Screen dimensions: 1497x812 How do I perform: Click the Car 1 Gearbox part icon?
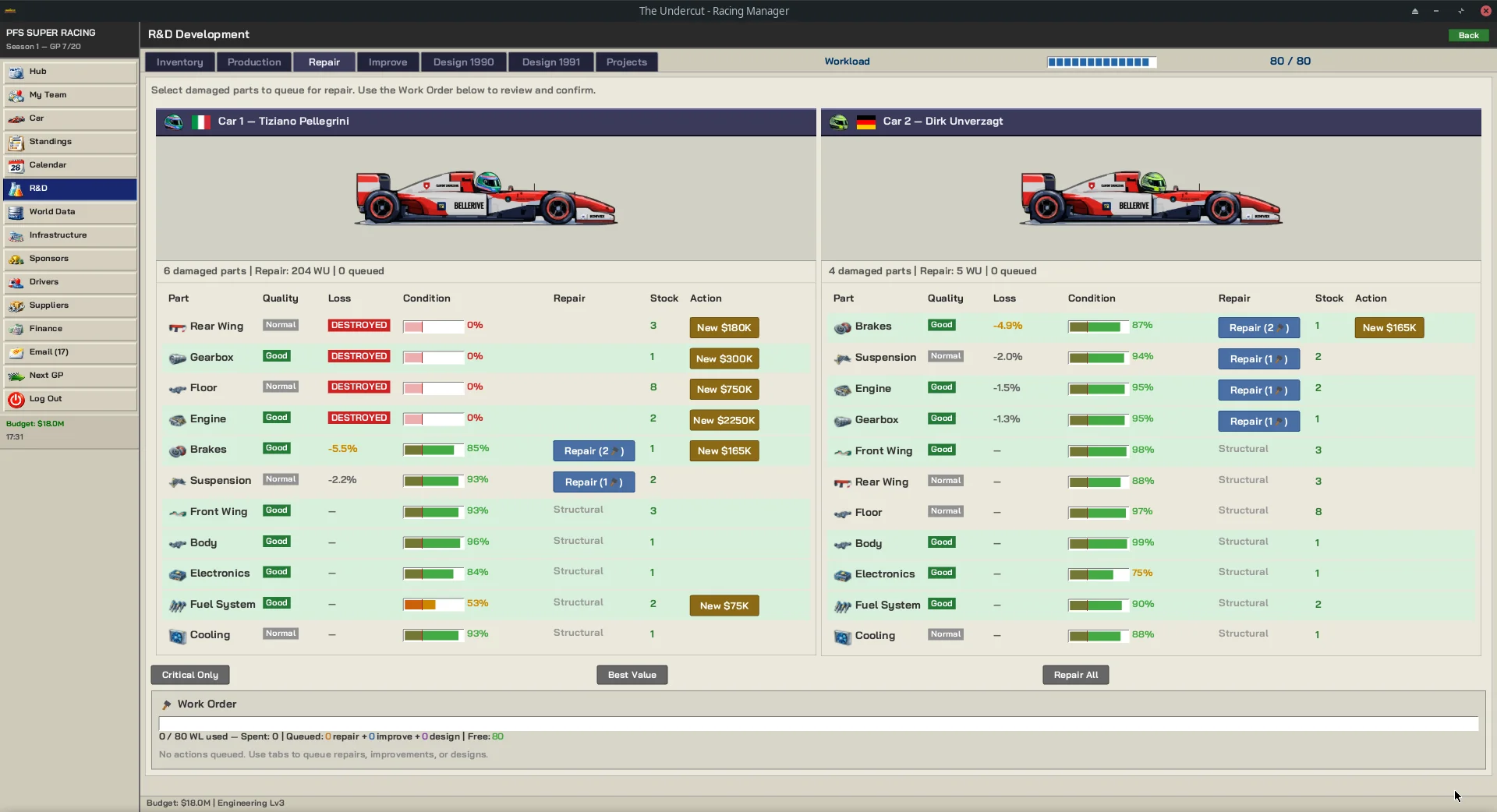coord(178,358)
